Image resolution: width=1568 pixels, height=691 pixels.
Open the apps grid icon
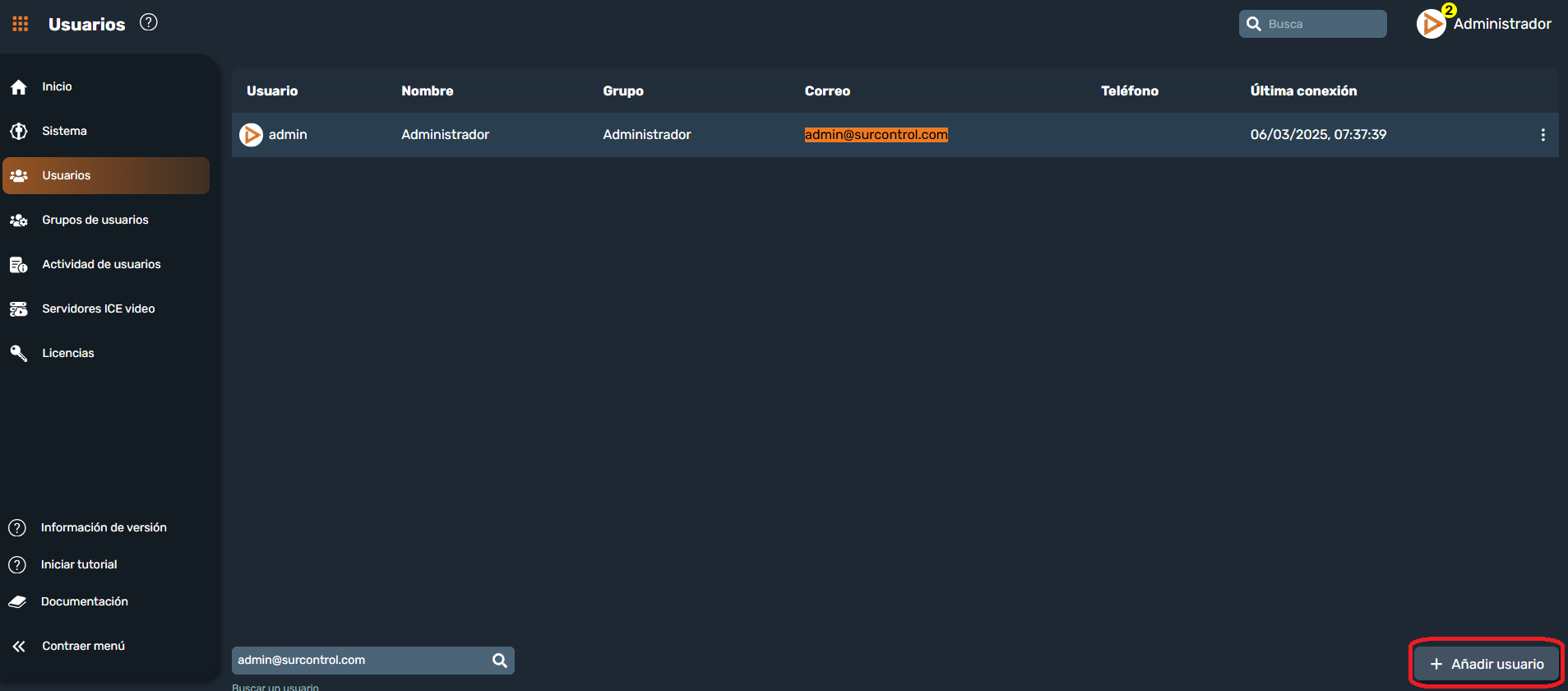21,24
